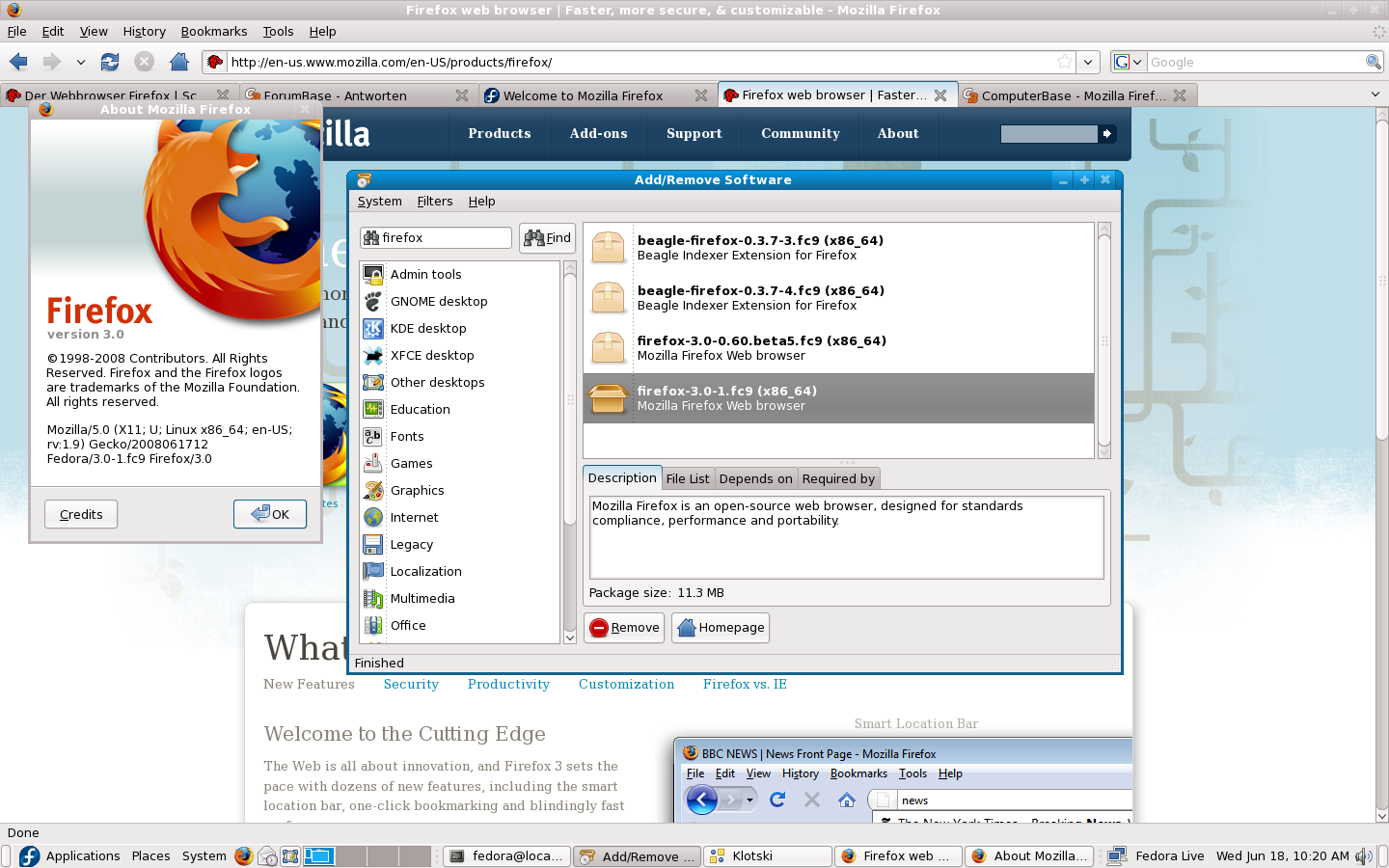Image resolution: width=1389 pixels, height=868 pixels.
Task: Open the Fedora Applications menu
Action: tap(69, 855)
